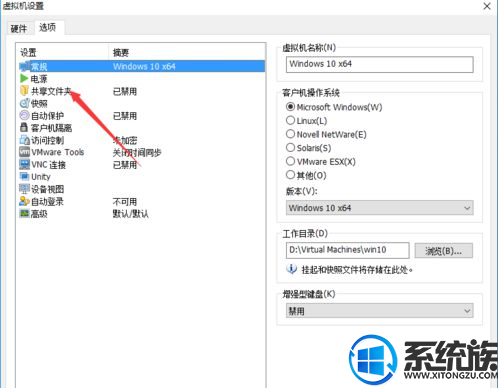Select the 其他(O) radio button
Screen dimensions: 498x388
tap(290, 175)
